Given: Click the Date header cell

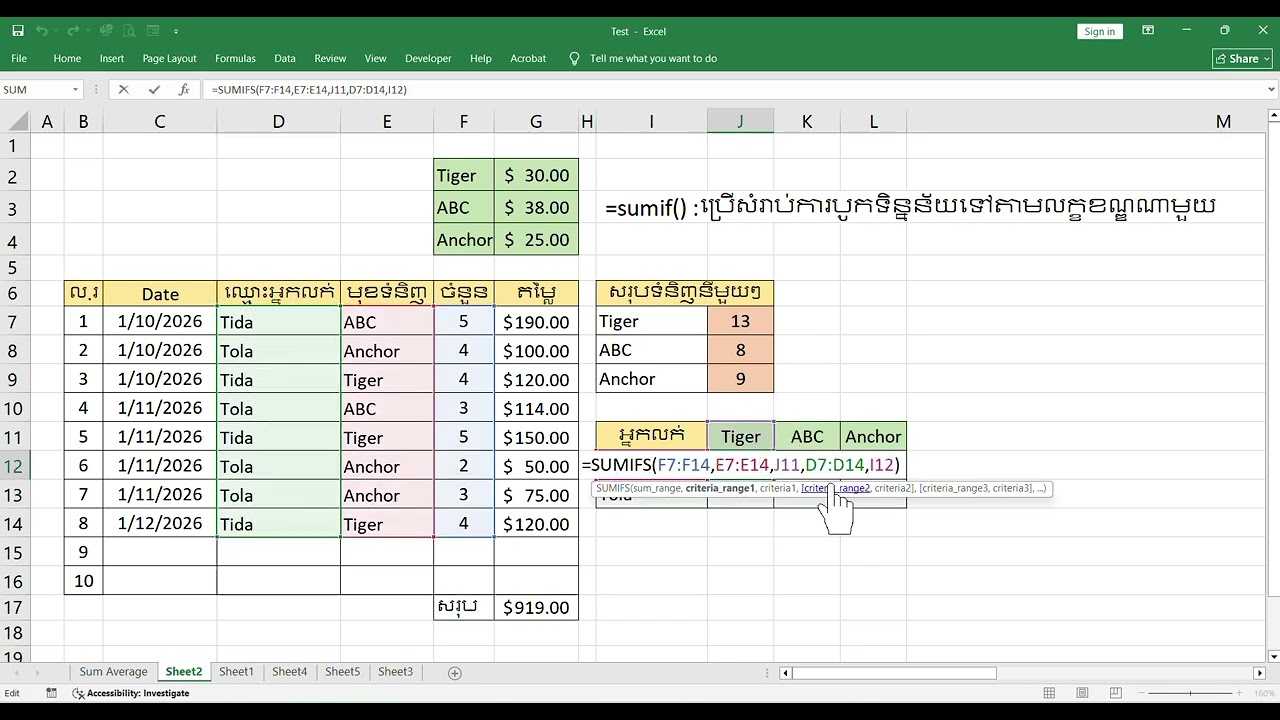Looking at the screenshot, I should (x=160, y=293).
